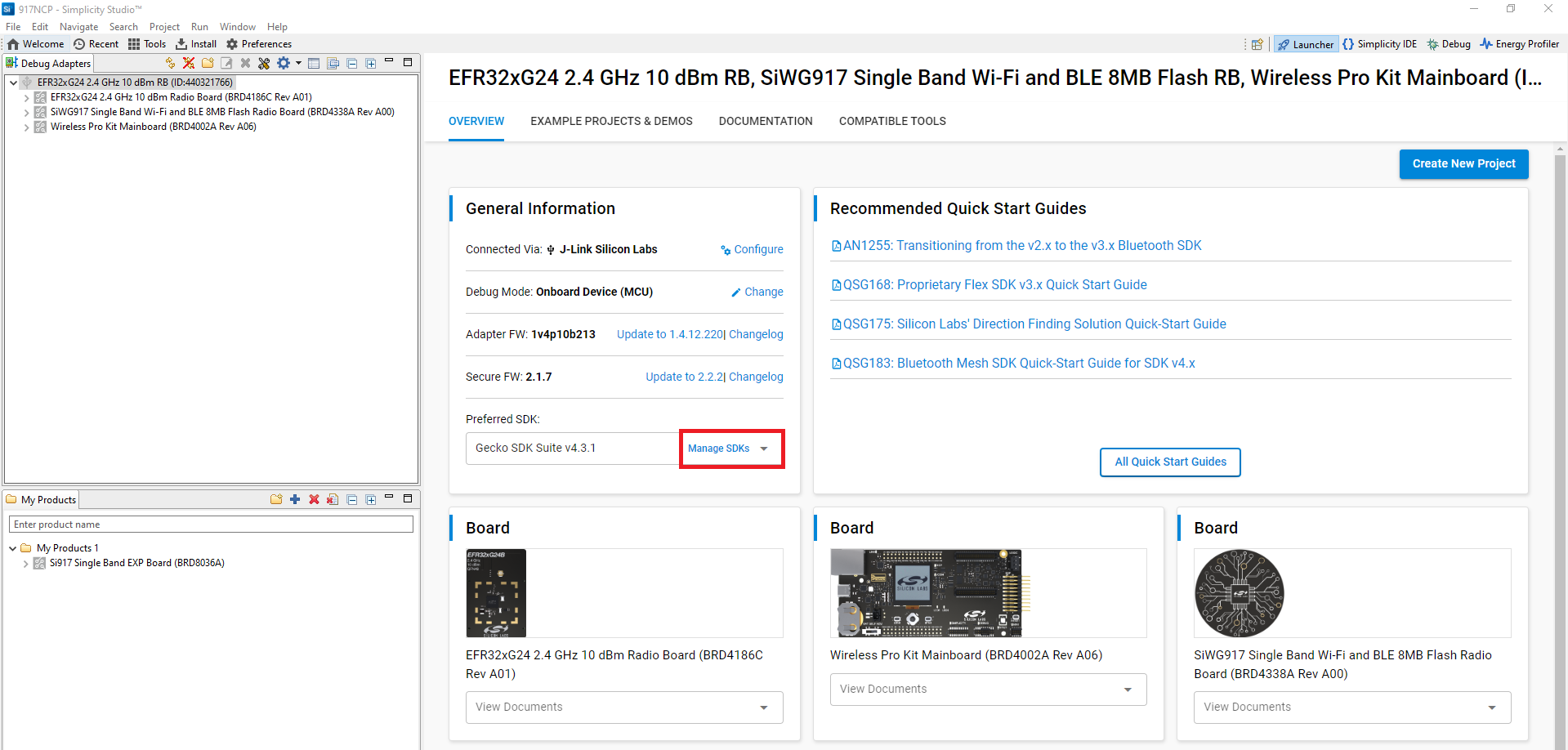Expand the SiWG917 Radio Board BRD4338A node
The width and height of the screenshot is (1568, 750).
point(26,112)
